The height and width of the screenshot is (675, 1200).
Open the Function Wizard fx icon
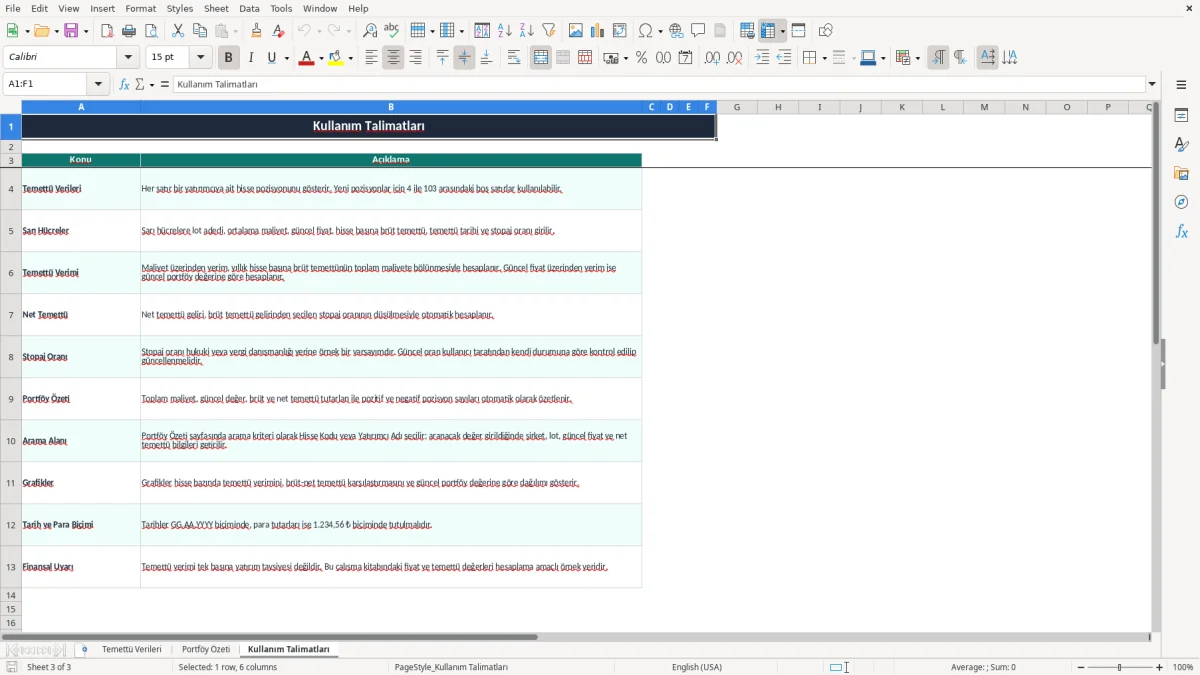tap(125, 85)
